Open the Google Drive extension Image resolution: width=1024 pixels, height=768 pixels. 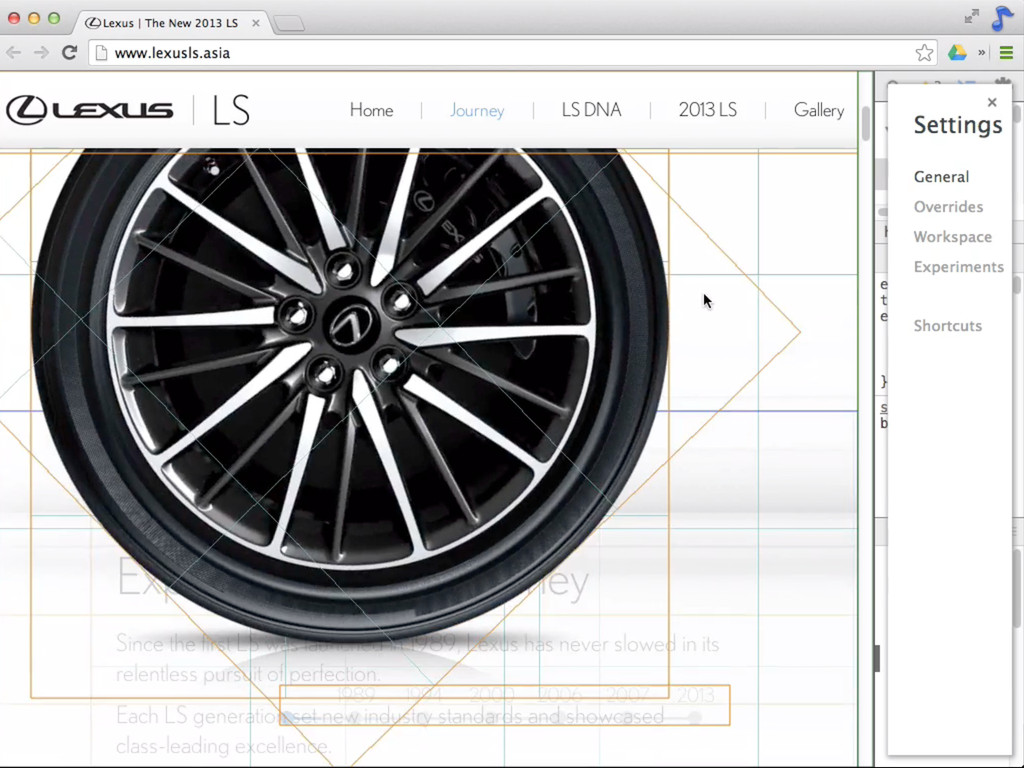click(957, 53)
